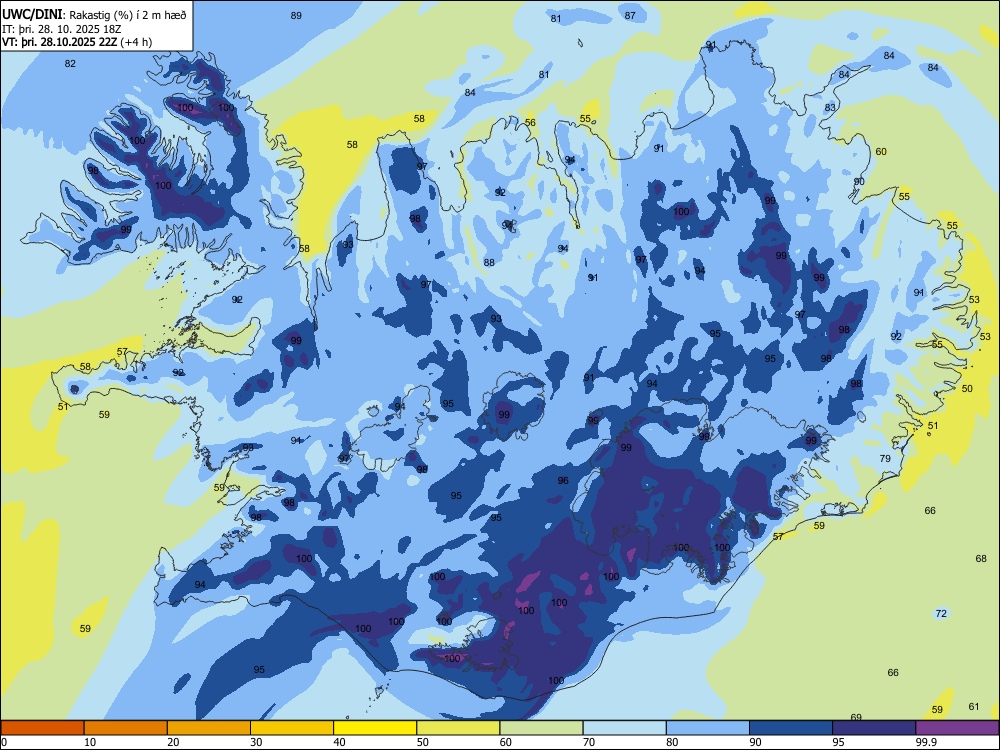This screenshot has width=1000, height=750.
Task: Click the indigo 95–99.9 legend swatch
Action: [874, 728]
